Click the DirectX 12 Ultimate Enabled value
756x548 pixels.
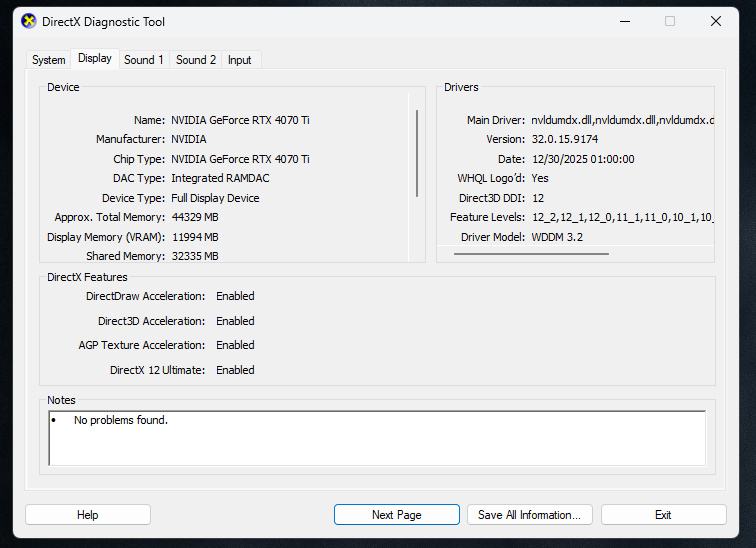(x=235, y=370)
